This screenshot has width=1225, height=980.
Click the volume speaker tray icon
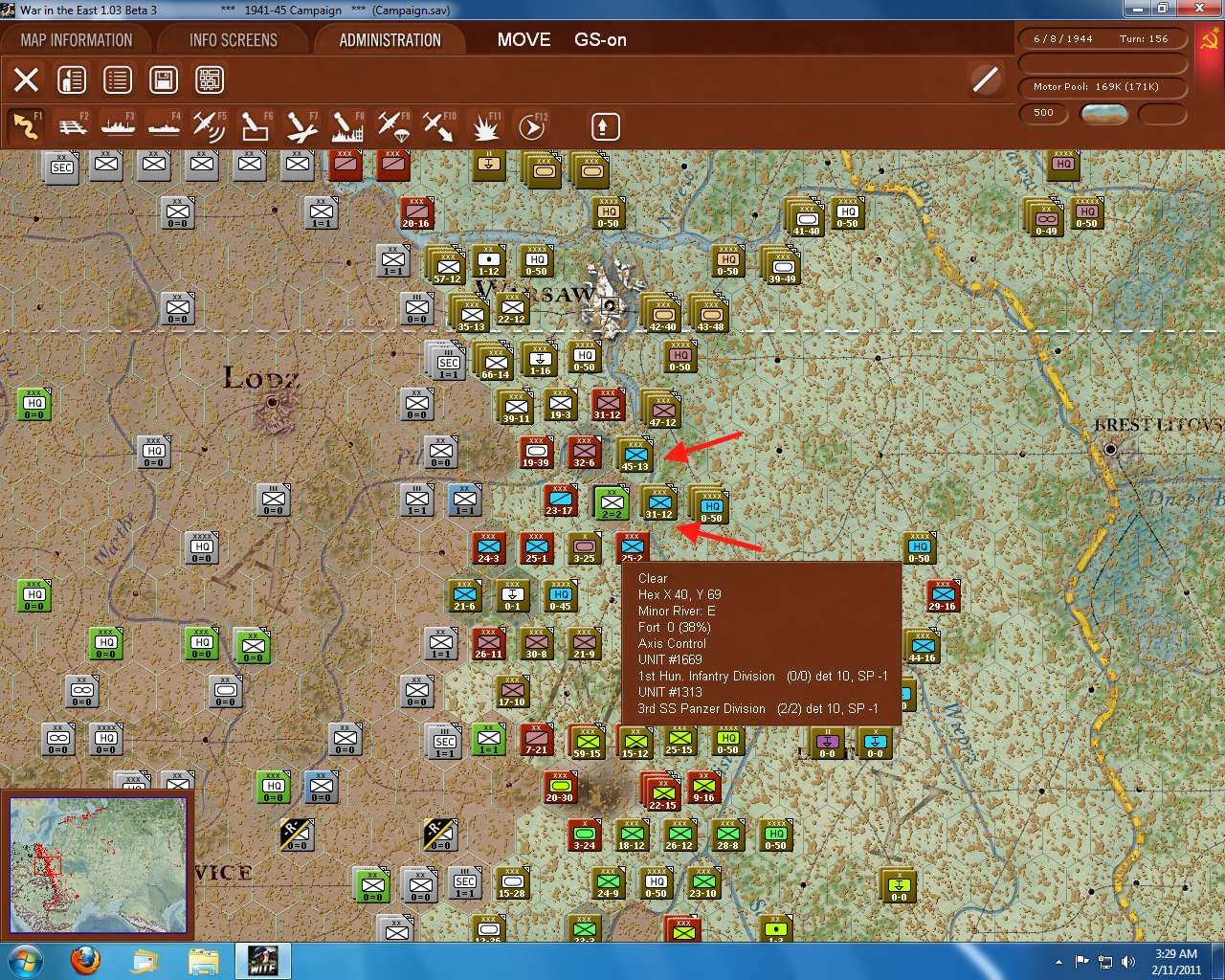pos(1129,961)
